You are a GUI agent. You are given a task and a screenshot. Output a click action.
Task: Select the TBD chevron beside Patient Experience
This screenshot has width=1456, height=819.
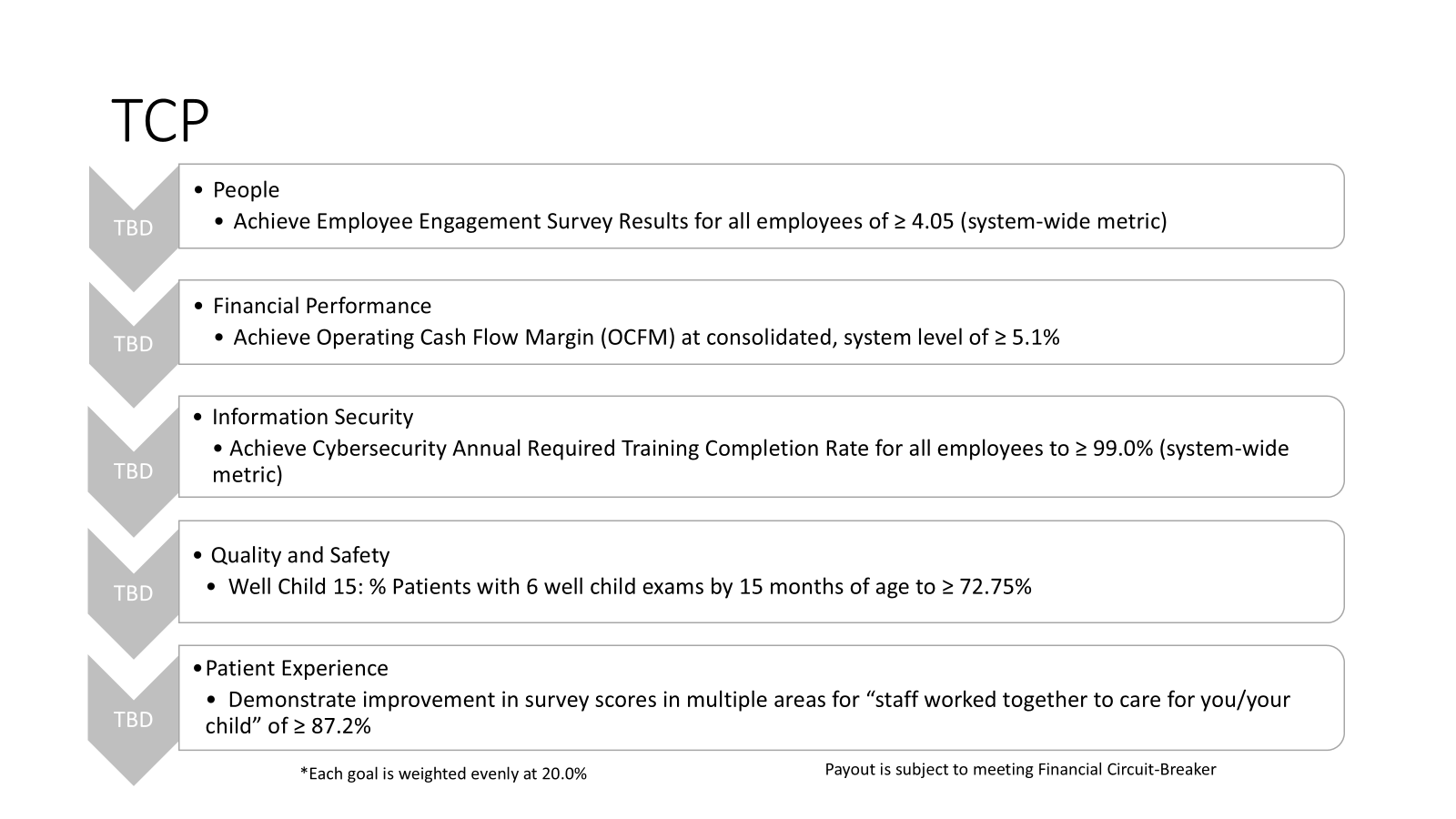(x=134, y=720)
